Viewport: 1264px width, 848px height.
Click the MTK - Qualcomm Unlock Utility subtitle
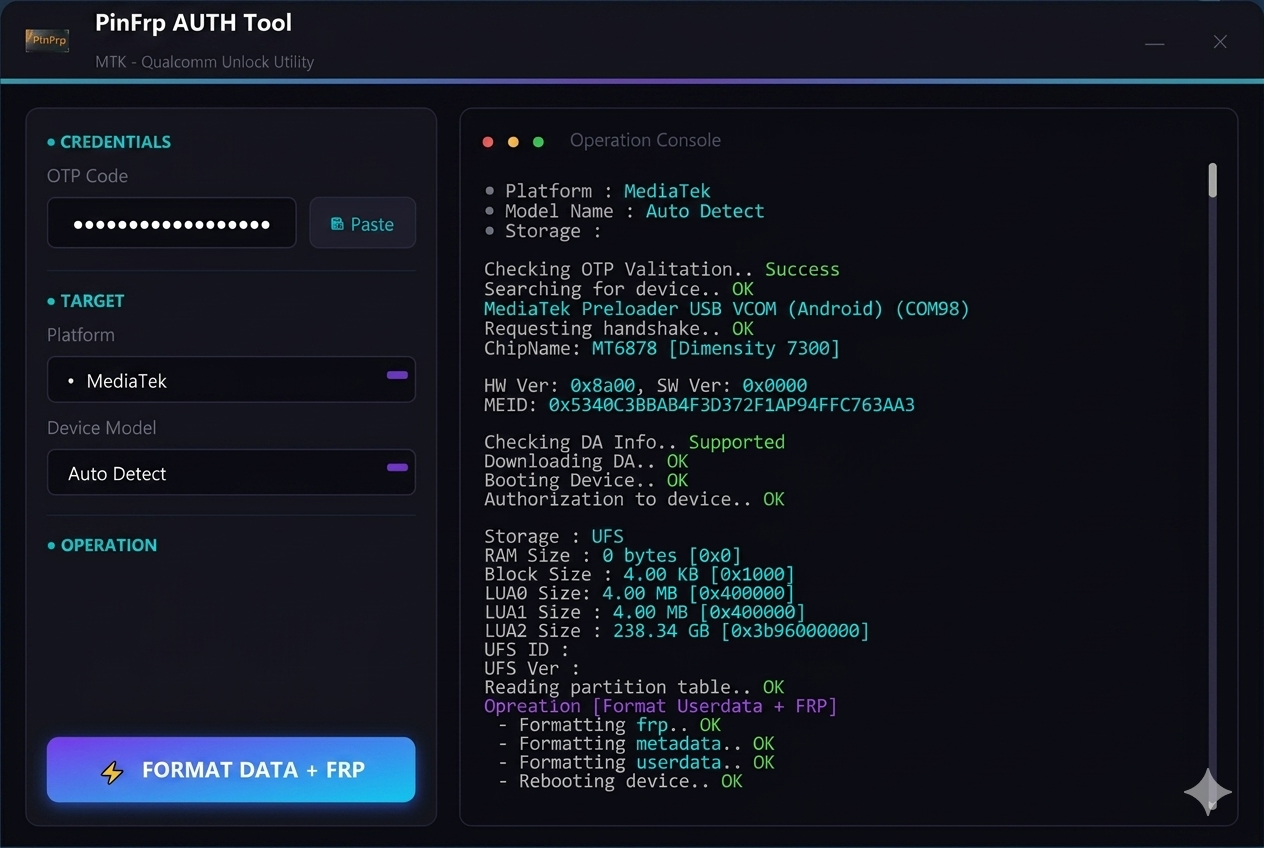[x=205, y=62]
